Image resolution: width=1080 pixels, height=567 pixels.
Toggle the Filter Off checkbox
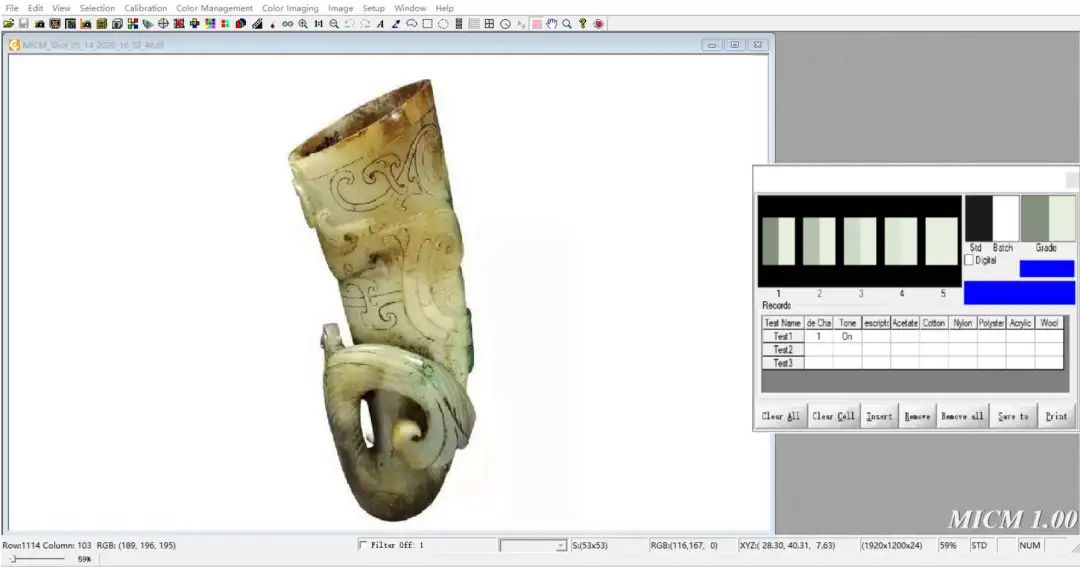tap(363, 545)
